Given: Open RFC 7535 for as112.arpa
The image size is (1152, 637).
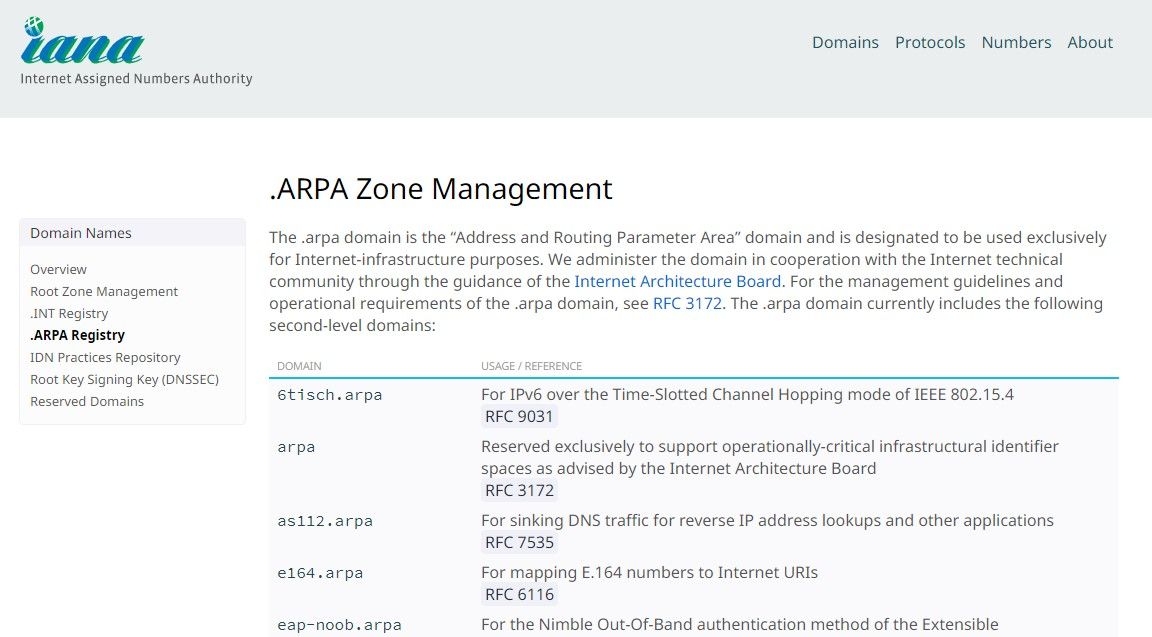Looking at the screenshot, I should pos(518,542).
